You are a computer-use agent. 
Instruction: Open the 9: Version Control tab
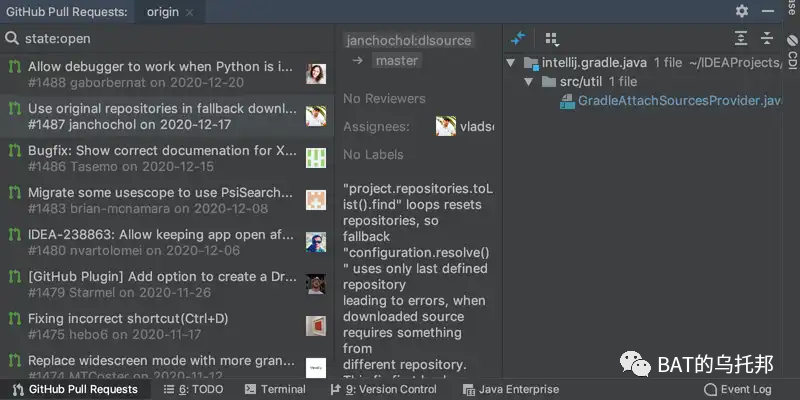pyautogui.click(x=383, y=389)
